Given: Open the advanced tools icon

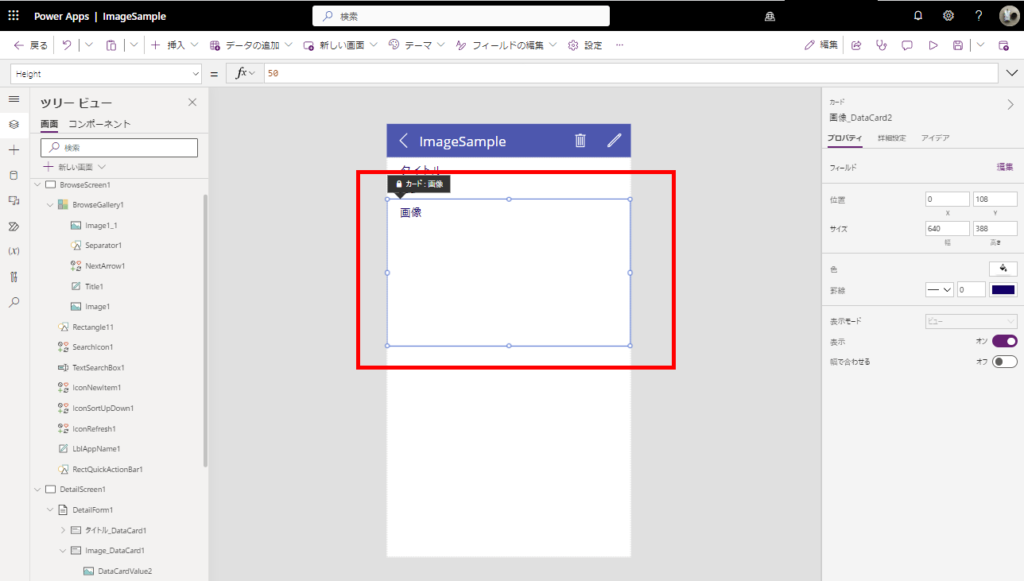Looking at the screenshot, I should click(x=14, y=277).
